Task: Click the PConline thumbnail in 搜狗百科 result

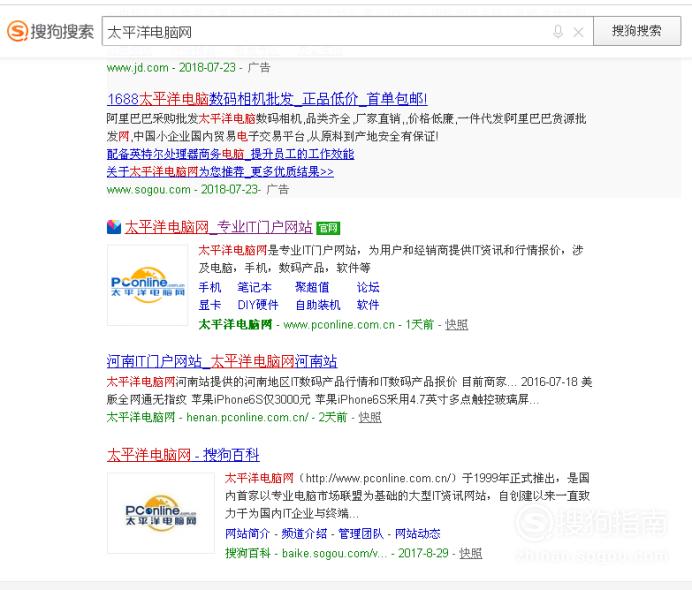Action: pyautogui.click(x=161, y=513)
